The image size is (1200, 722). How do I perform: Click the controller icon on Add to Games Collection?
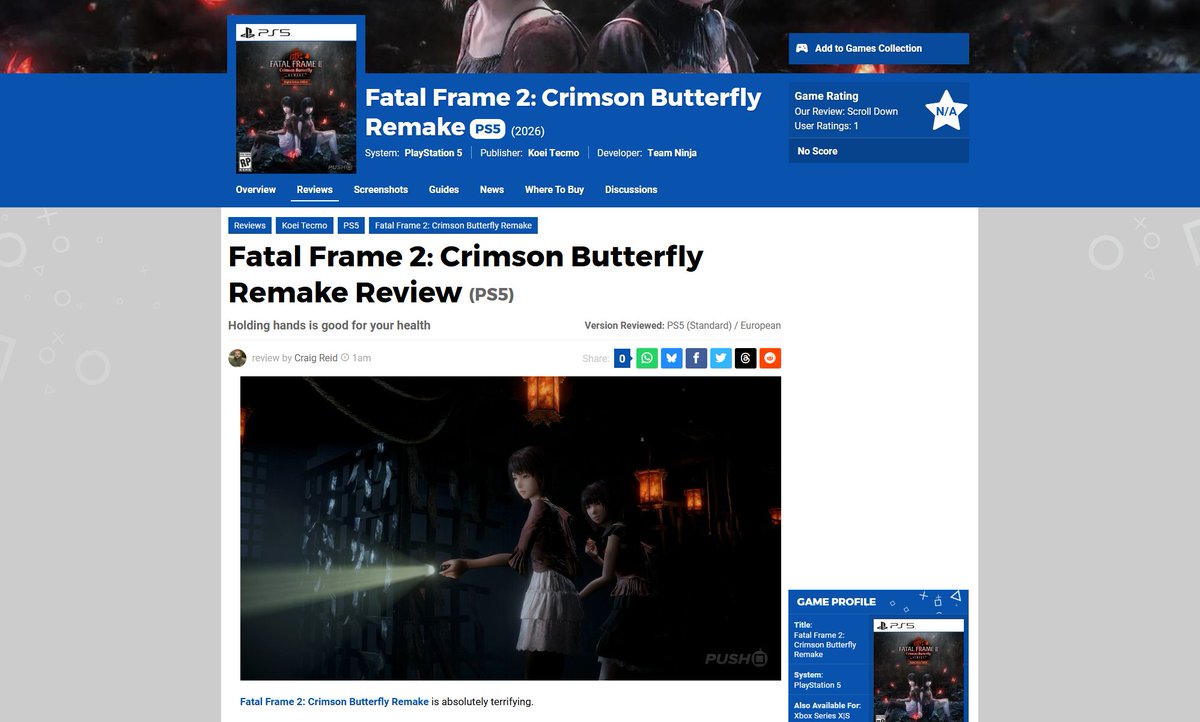tap(802, 48)
